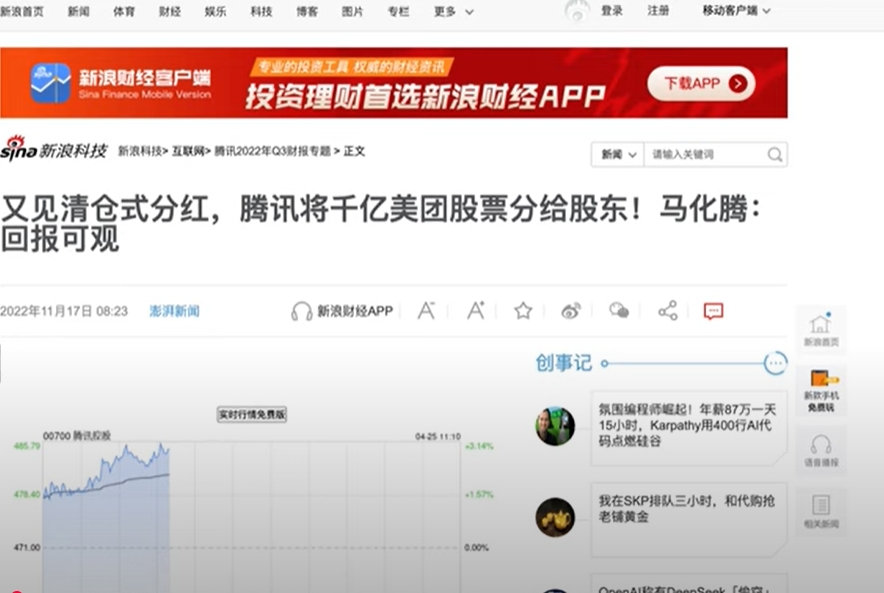
Task: Click the 新浪首页 home sidebar icon
Action: point(821,330)
